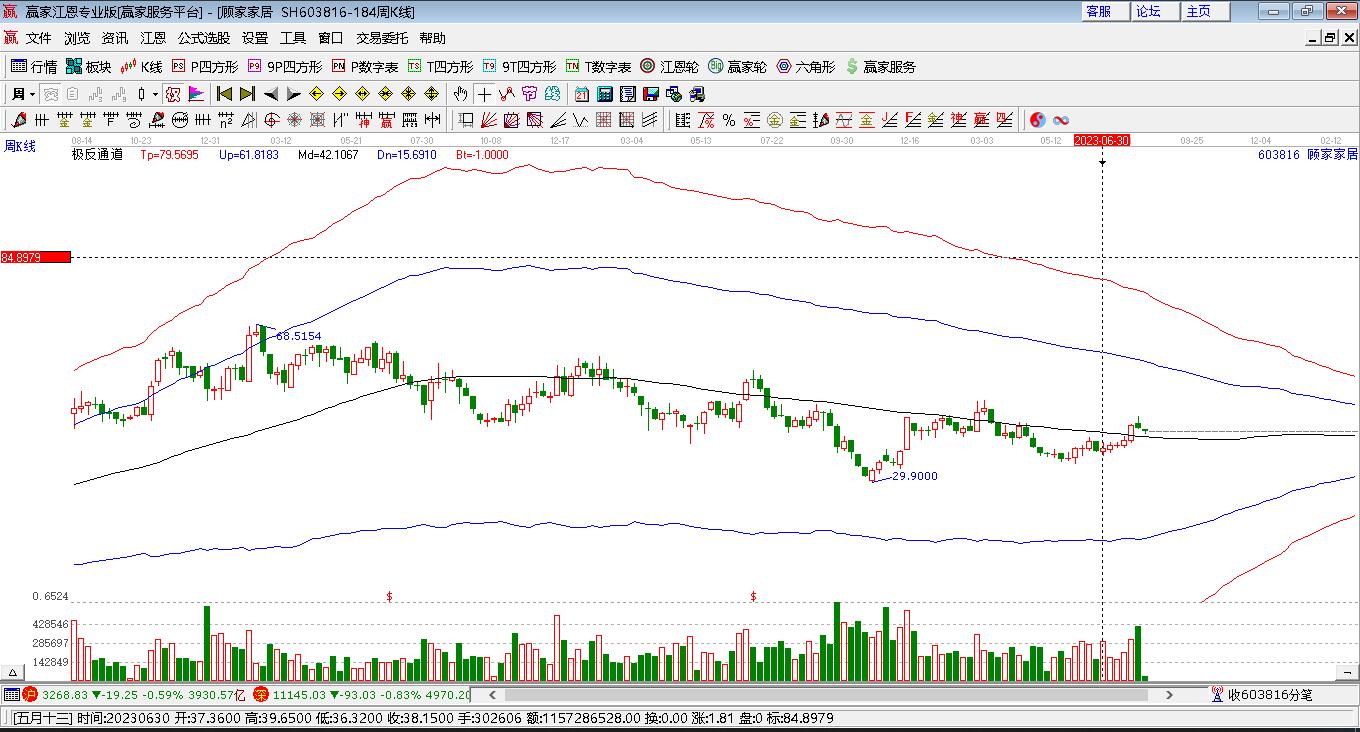Click the purple 节 icon in toolbar
Screen dimensions: 1360x732
coord(529,94)
